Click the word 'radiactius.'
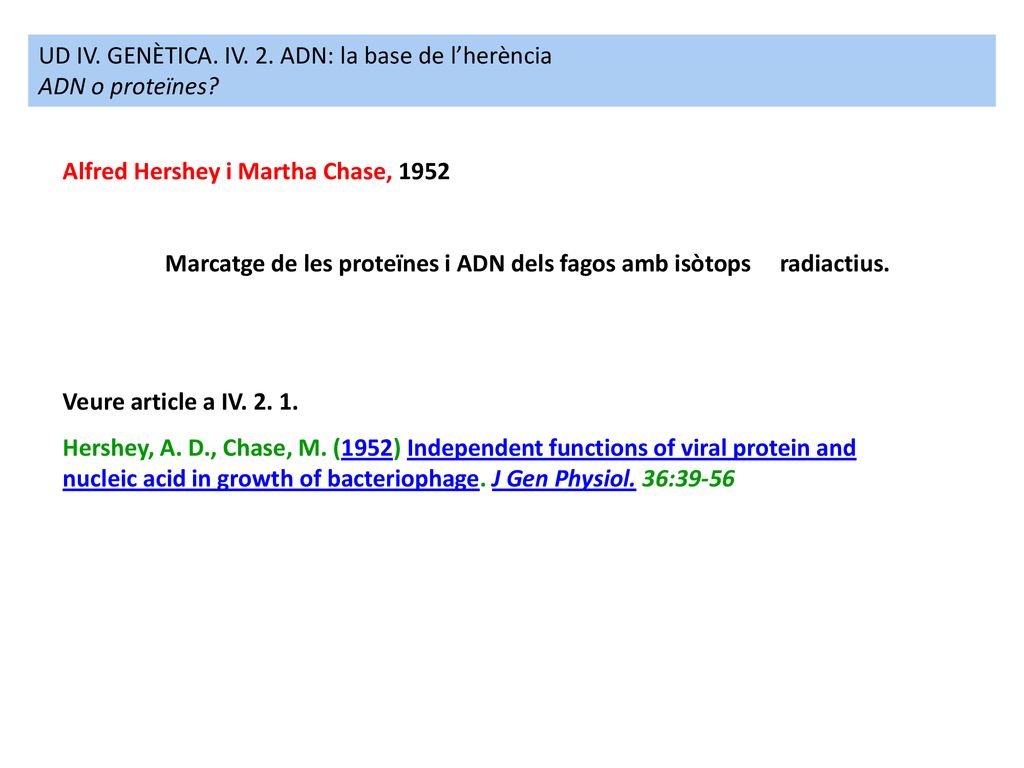1024x768 pixels. (834, 264)
